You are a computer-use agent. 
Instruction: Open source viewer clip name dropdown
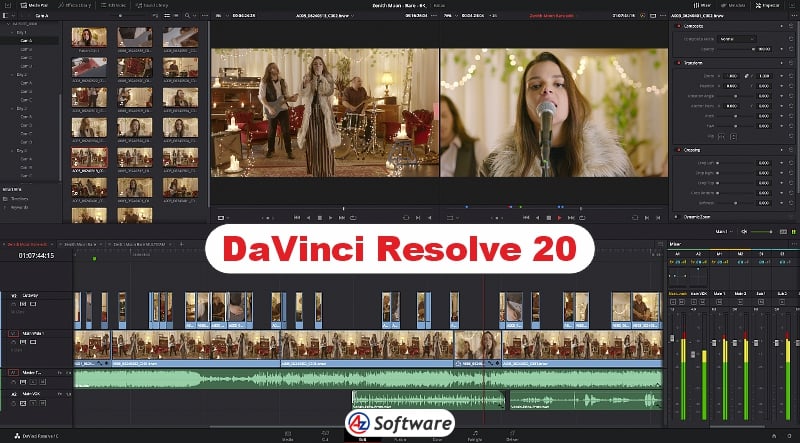(325, 16)
